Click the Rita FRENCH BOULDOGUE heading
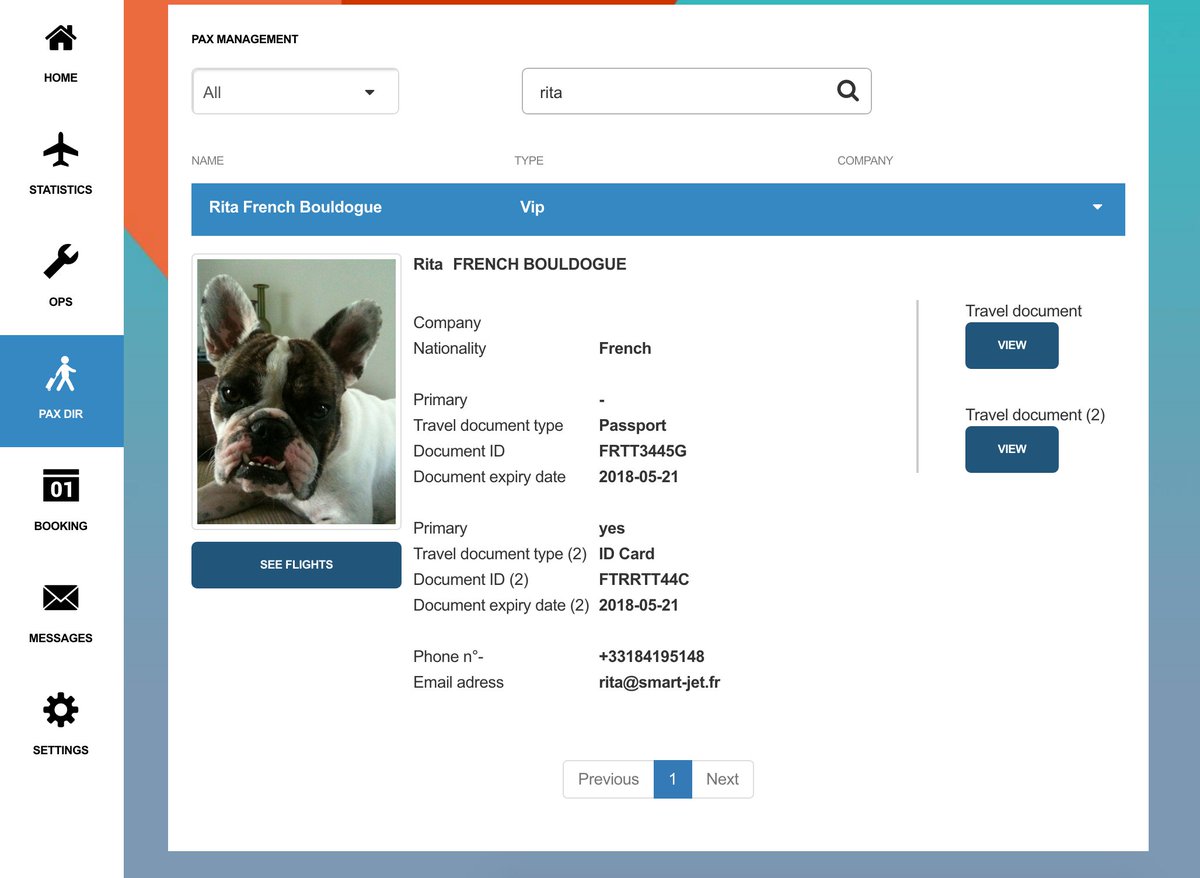1200x878 pixels. pos(520,265)
